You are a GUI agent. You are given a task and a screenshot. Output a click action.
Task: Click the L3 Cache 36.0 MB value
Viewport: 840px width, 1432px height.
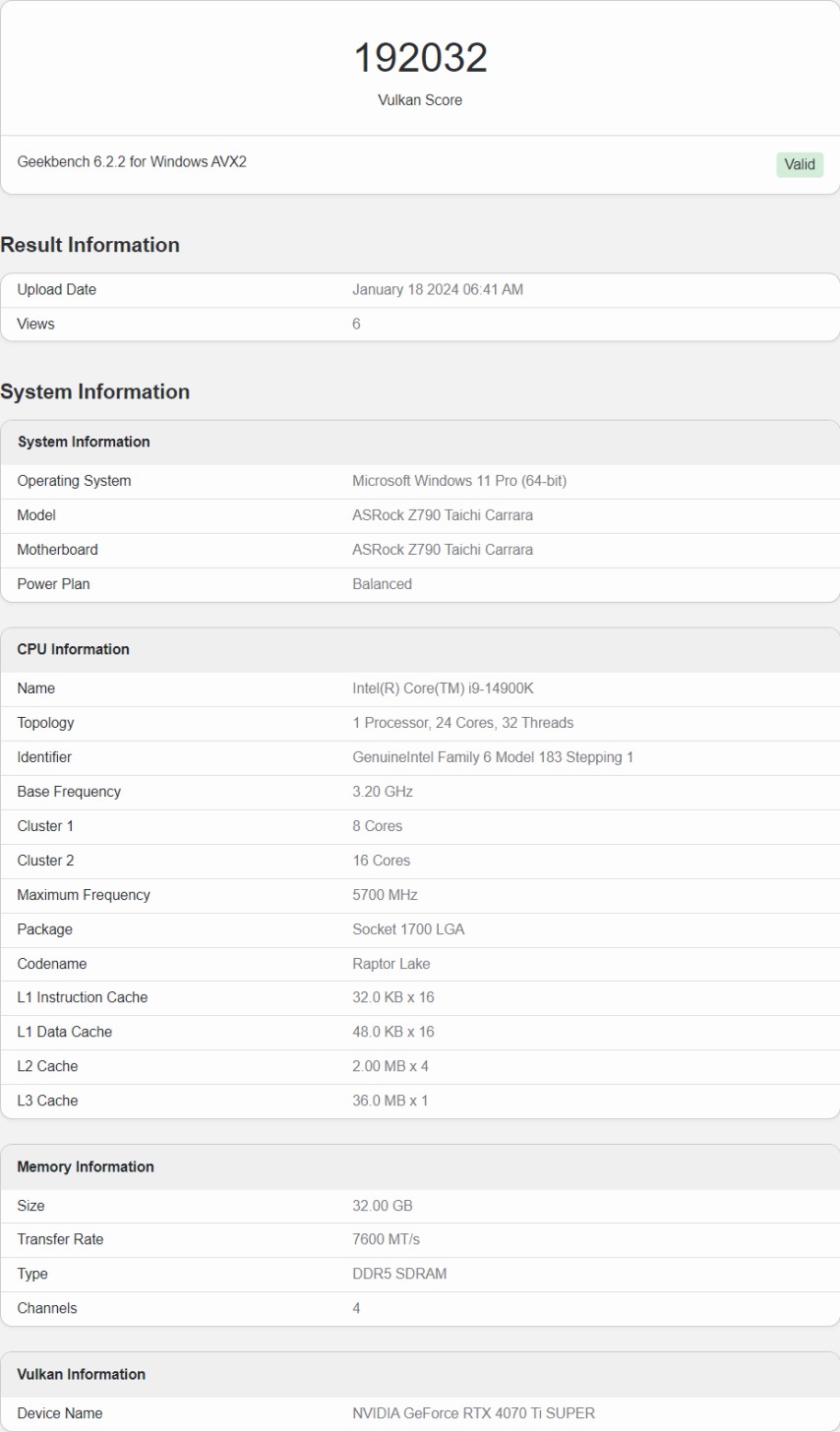390,1101
